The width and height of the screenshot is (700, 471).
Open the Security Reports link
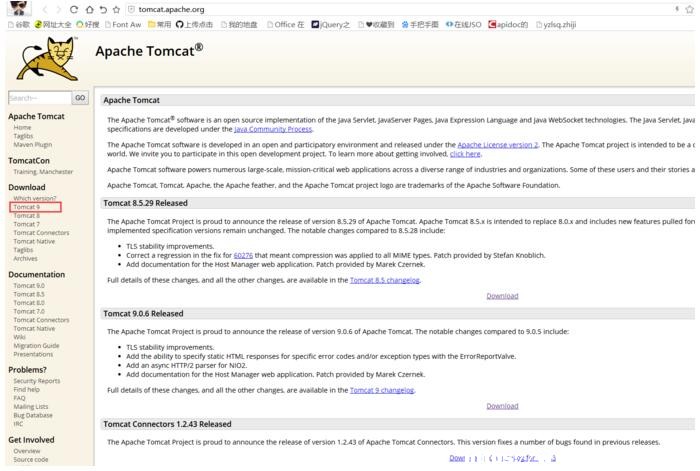point(37,381)
